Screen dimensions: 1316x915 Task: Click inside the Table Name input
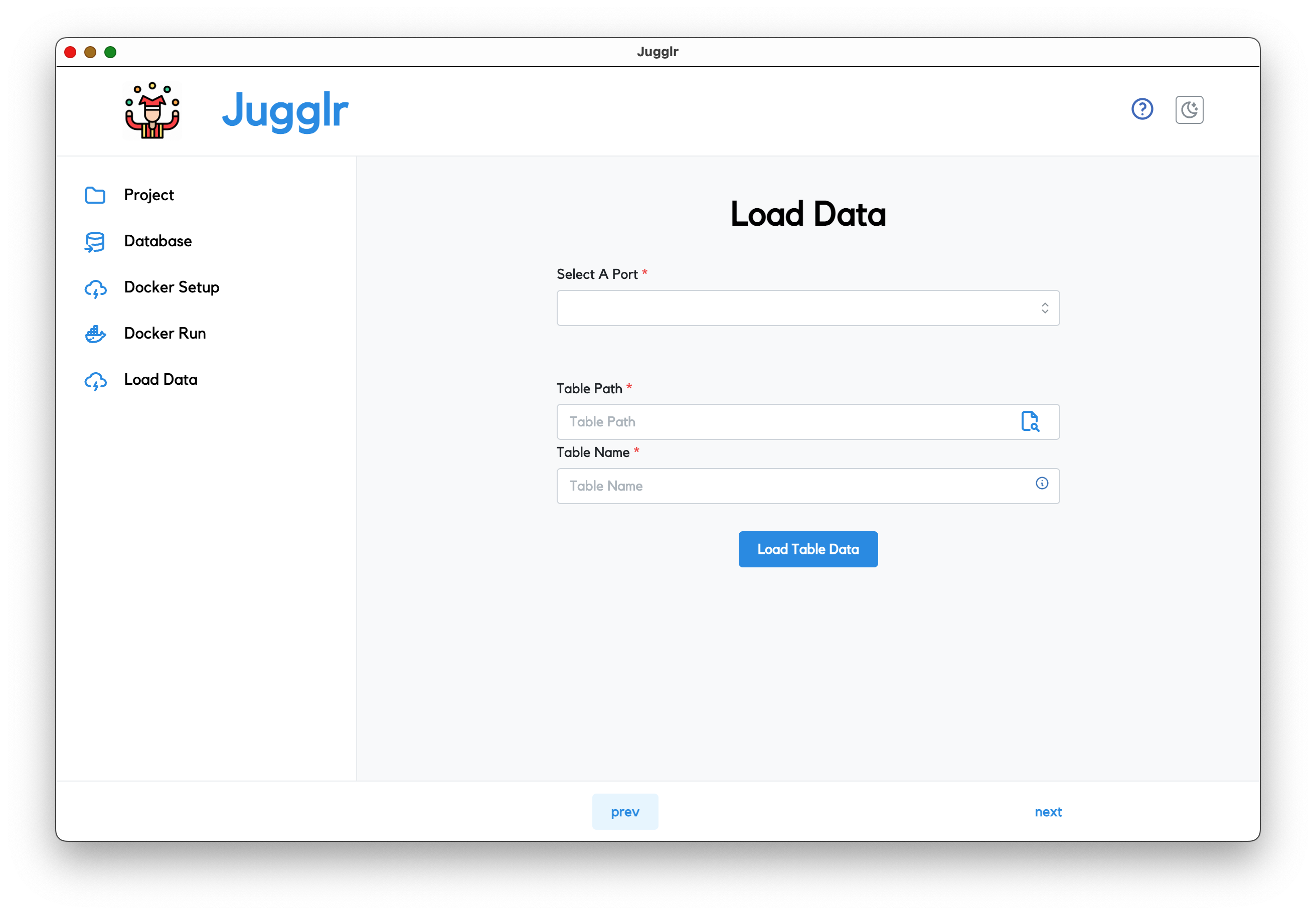774,486
